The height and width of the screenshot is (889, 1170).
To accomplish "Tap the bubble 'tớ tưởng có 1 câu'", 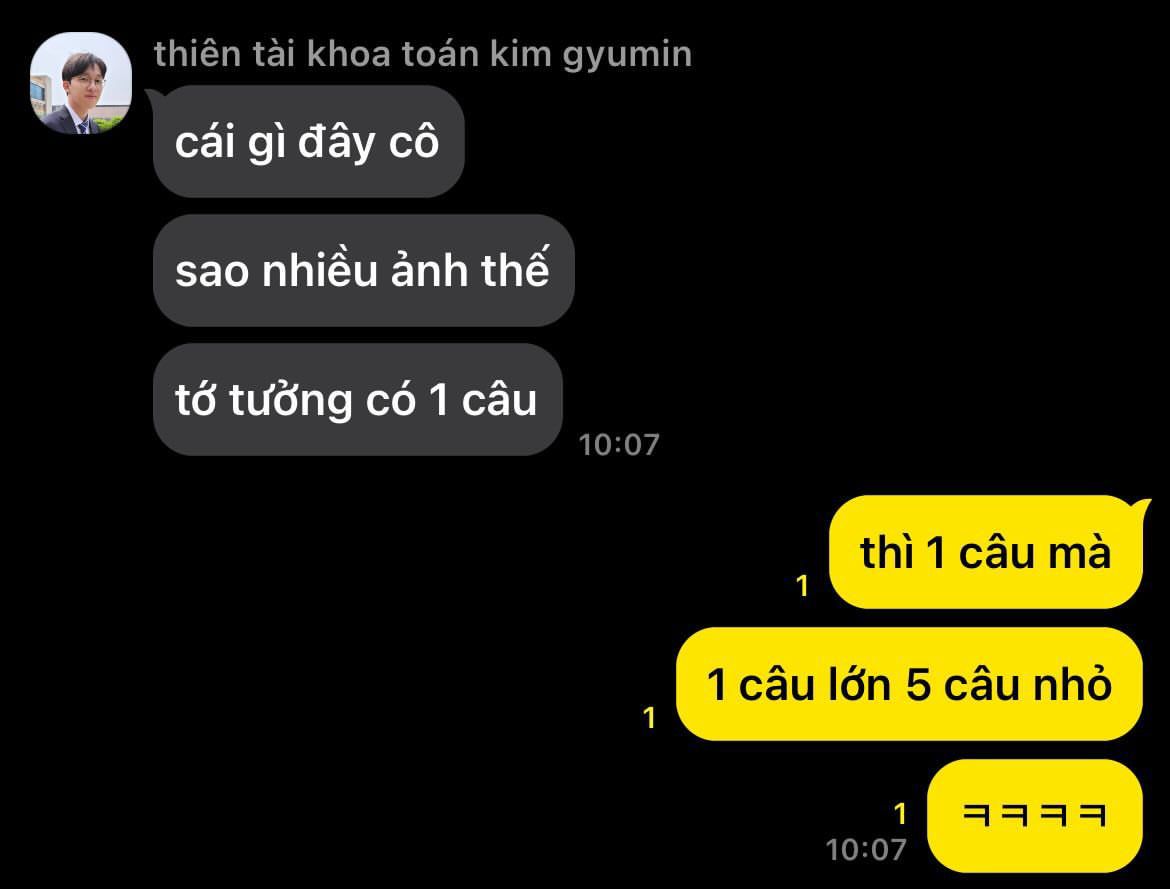I will tap(357, 399).
